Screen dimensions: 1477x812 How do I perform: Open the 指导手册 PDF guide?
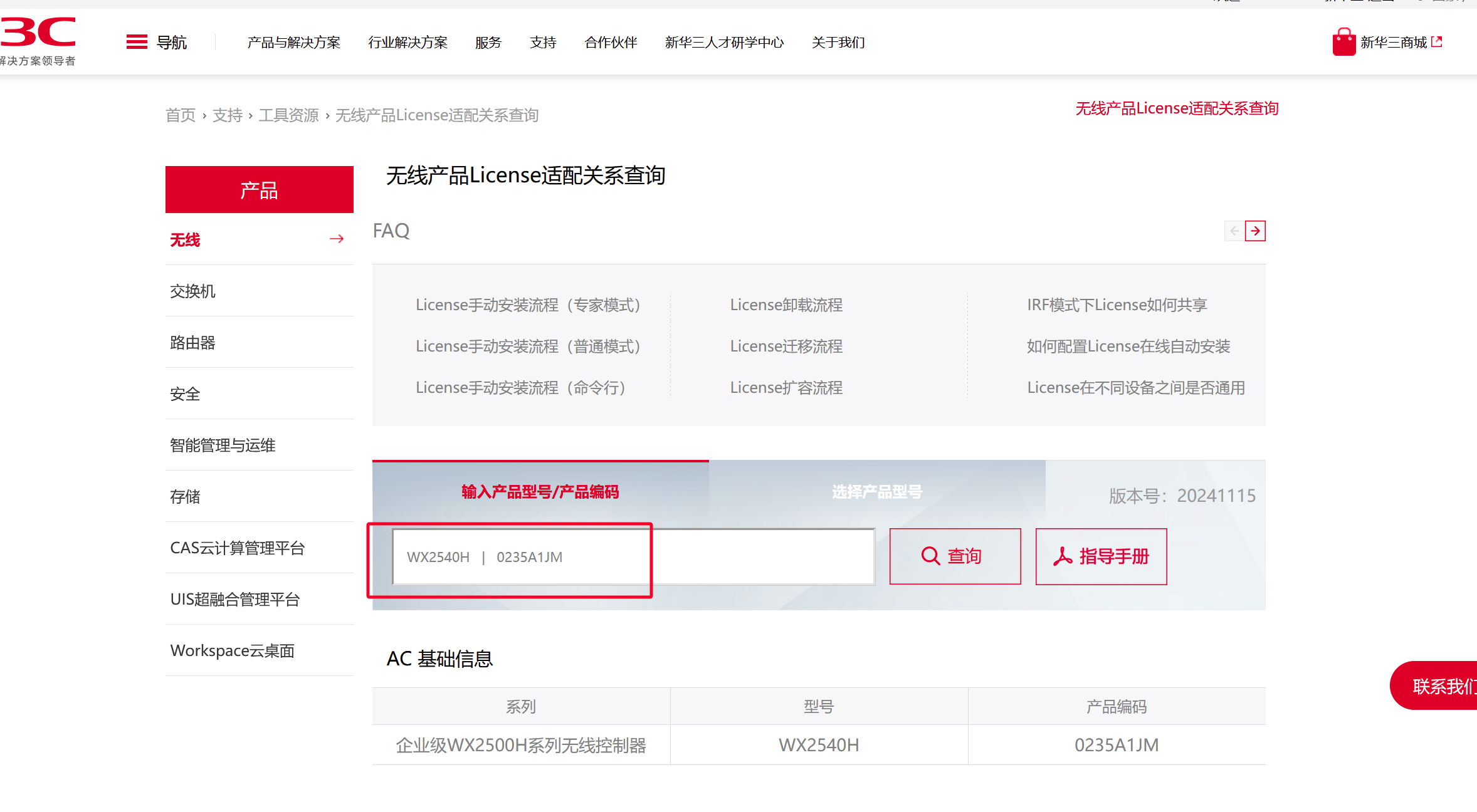(x=1101, y=556)
